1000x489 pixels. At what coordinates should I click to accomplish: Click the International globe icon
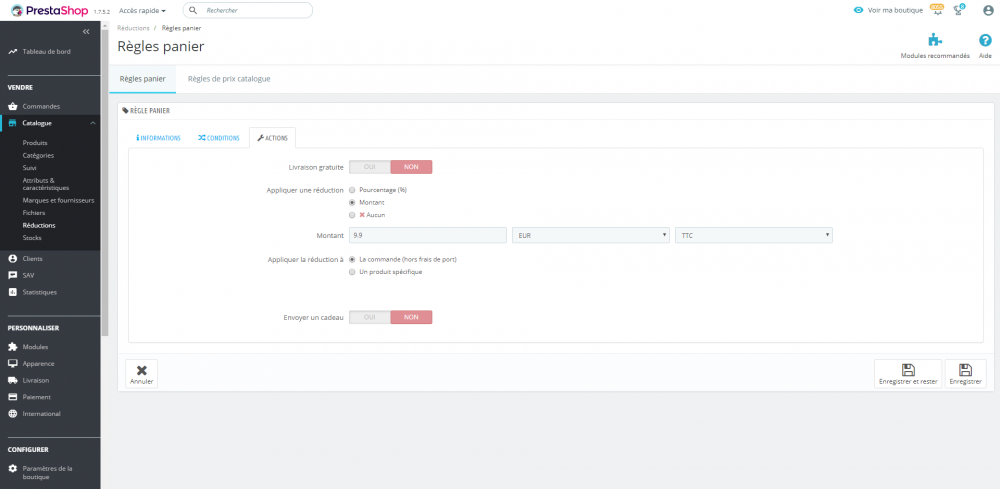(13, 413)
